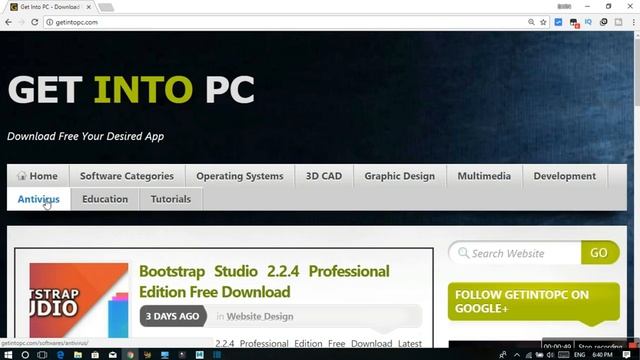
Task: Click the IQ extension icon
Action: [588, 22]
